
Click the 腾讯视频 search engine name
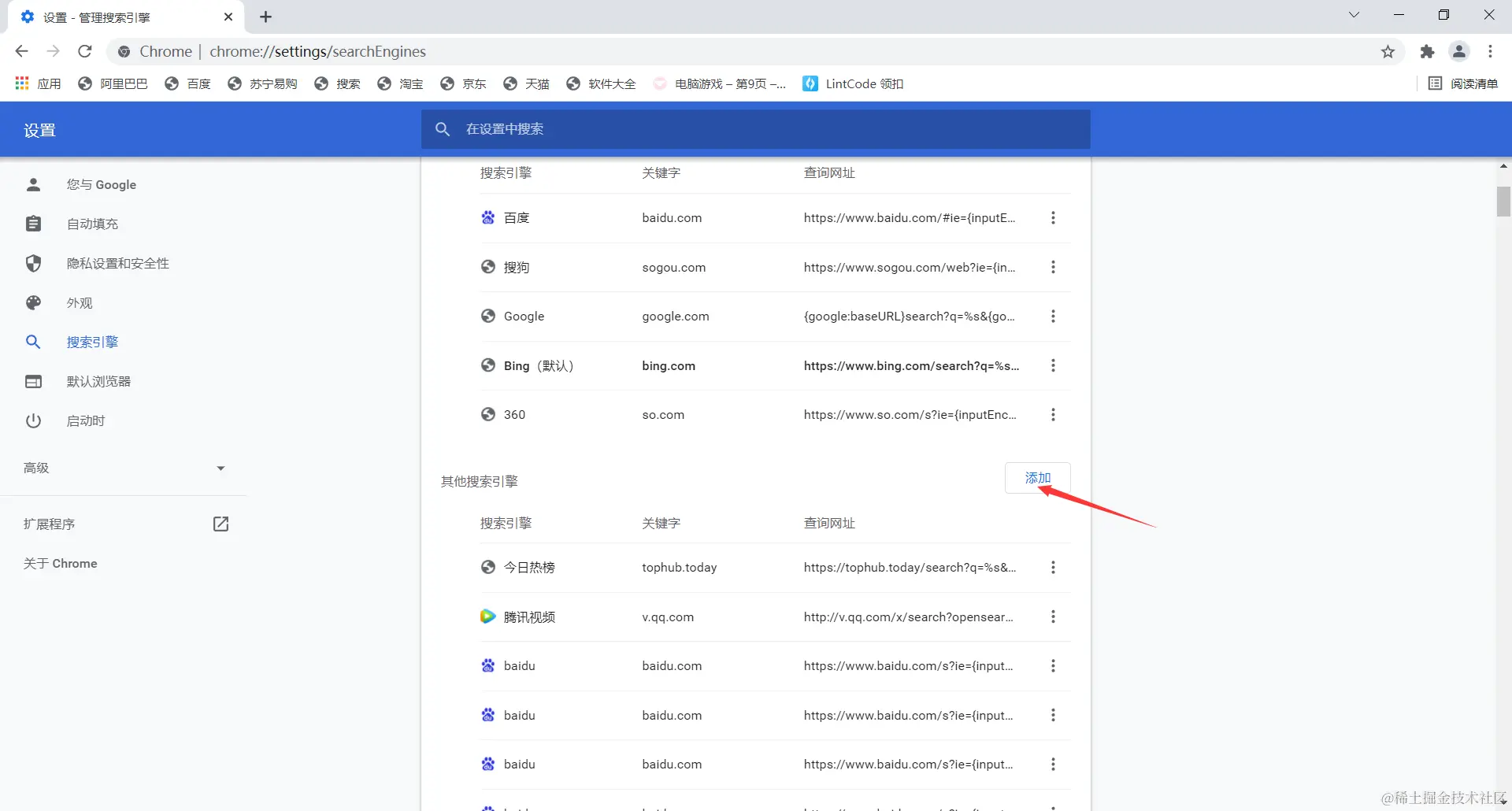[x=529, y=617]
